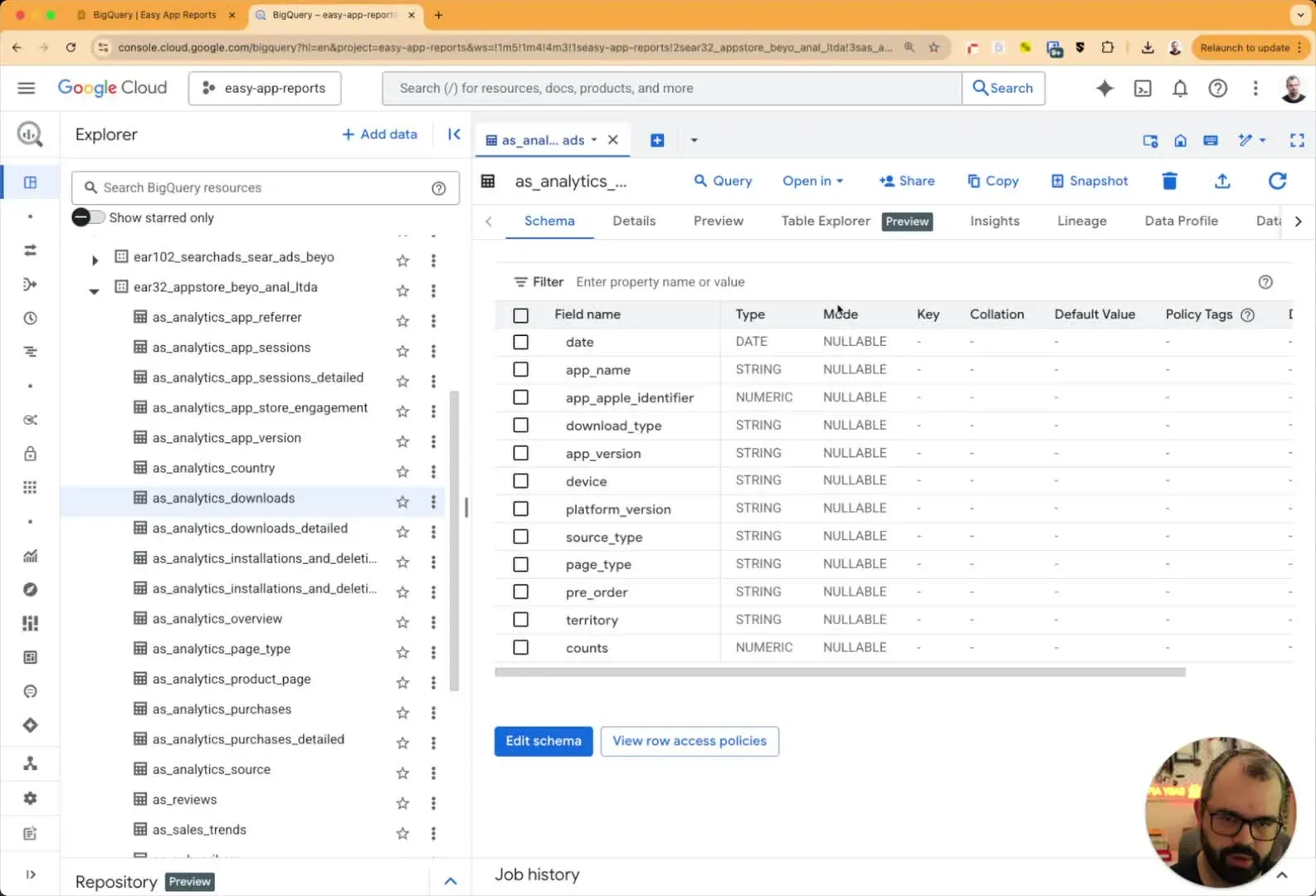Open the 'Open in' dropdown
The height and width of the screenshot is (896, 1316).
(812, 181)
